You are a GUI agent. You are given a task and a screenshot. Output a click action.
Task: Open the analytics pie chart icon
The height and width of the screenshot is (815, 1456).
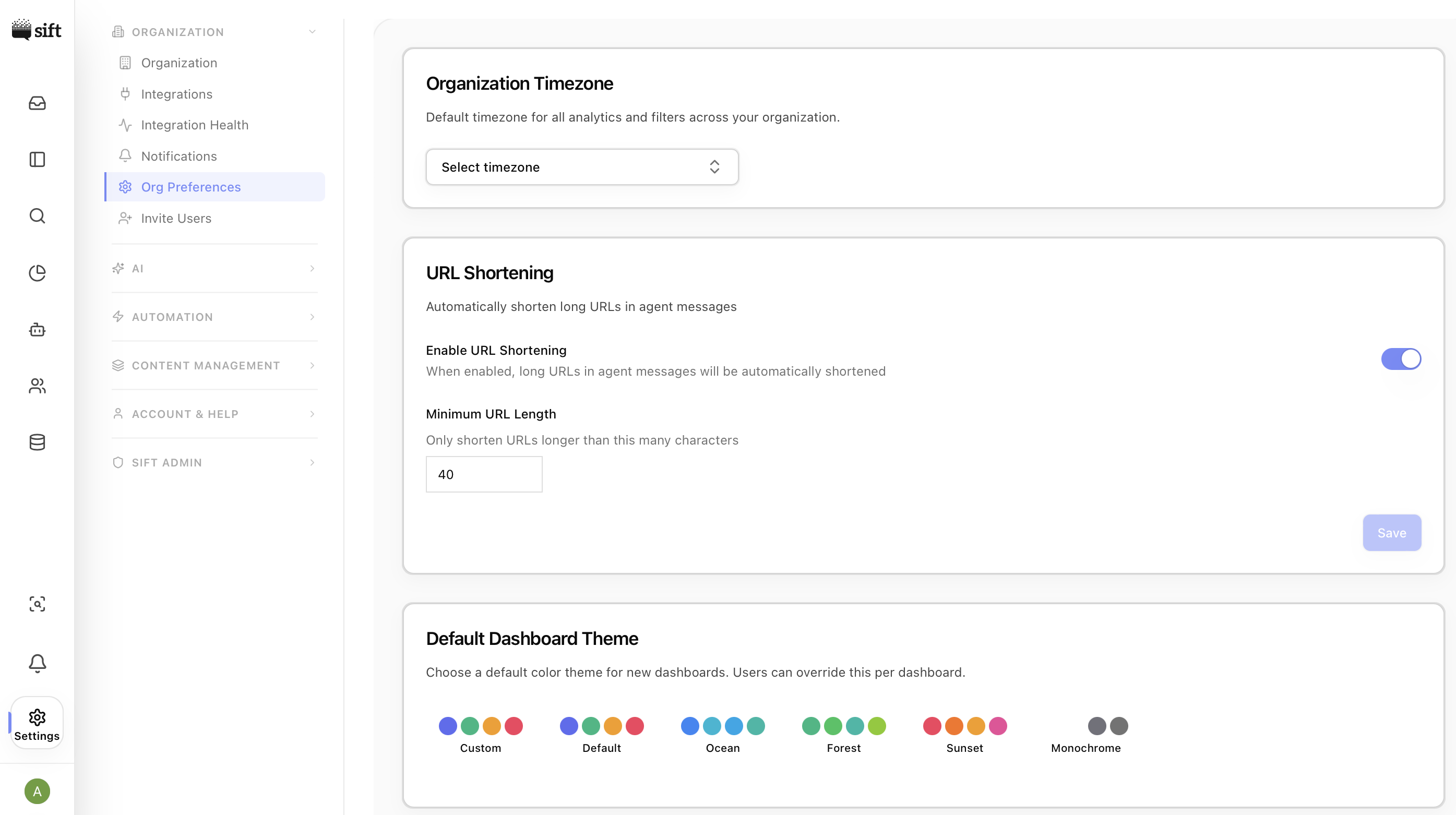(37, 272)
